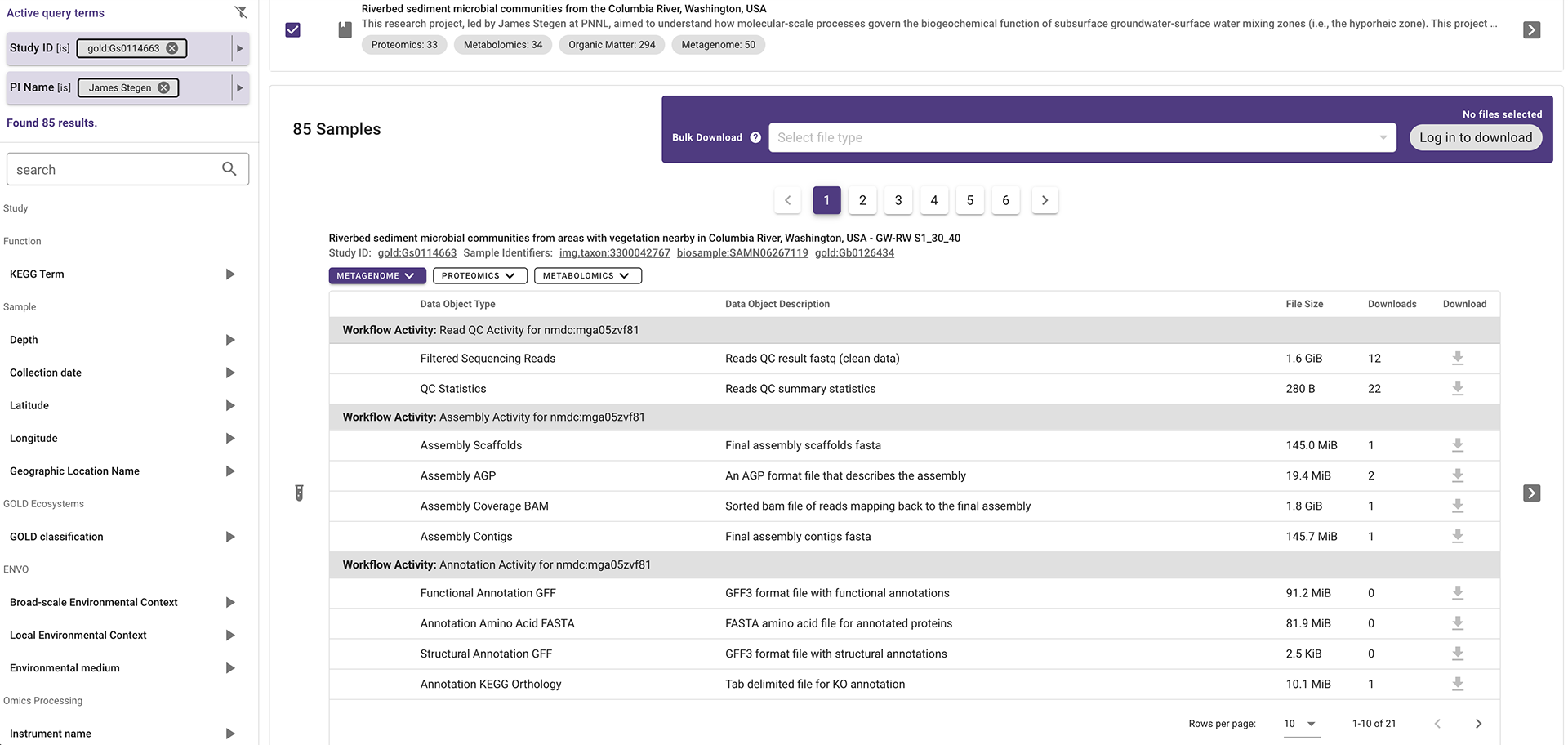Viewport: 1568px width, 745px height.
Task: Click the Metabolomics: 34 chip
Action: tap(503, 45)
